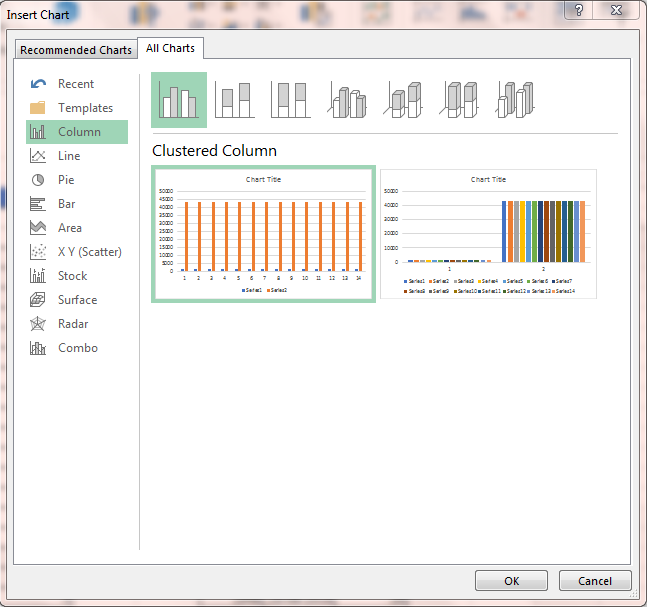This screenshot has width=647, height=607.
Task: Open the Templates chart category
Action: (x=85, y=108)
